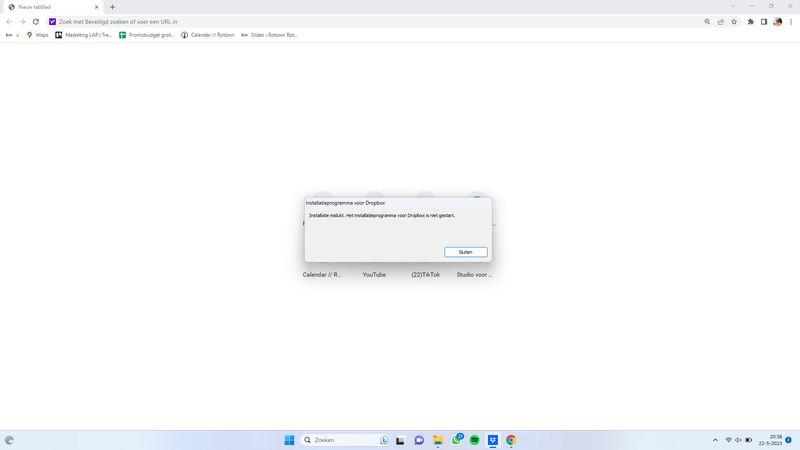Open the (22)TikTok shortcut tile
800x450 pixels.
pyautogui.click(x=426, y=274)
